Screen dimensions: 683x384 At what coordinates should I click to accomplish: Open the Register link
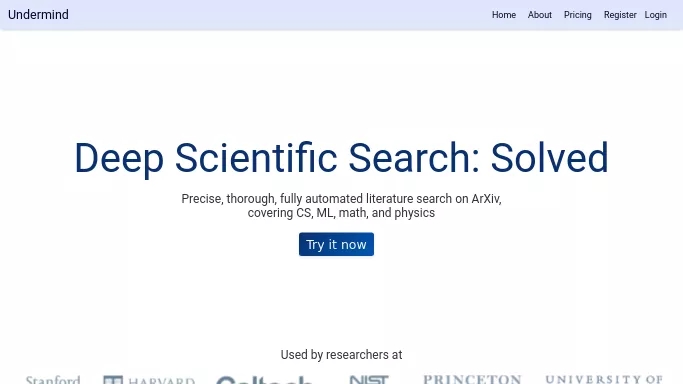[x=620, y=15]
